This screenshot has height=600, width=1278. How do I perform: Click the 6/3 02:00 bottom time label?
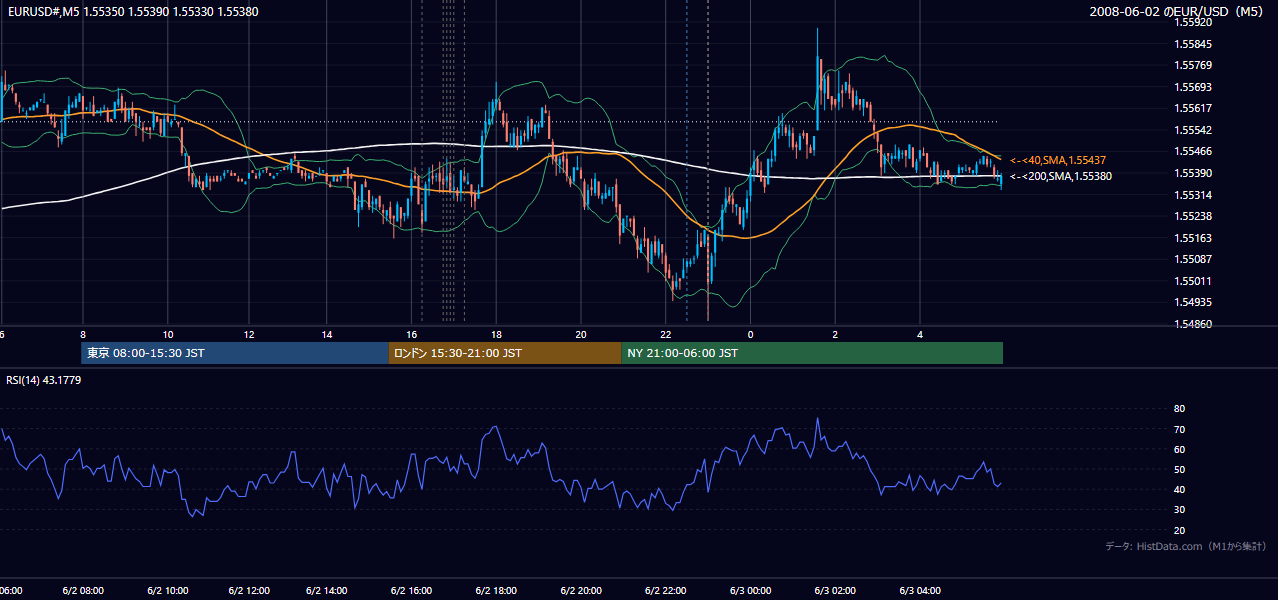[x=835, y=591]
